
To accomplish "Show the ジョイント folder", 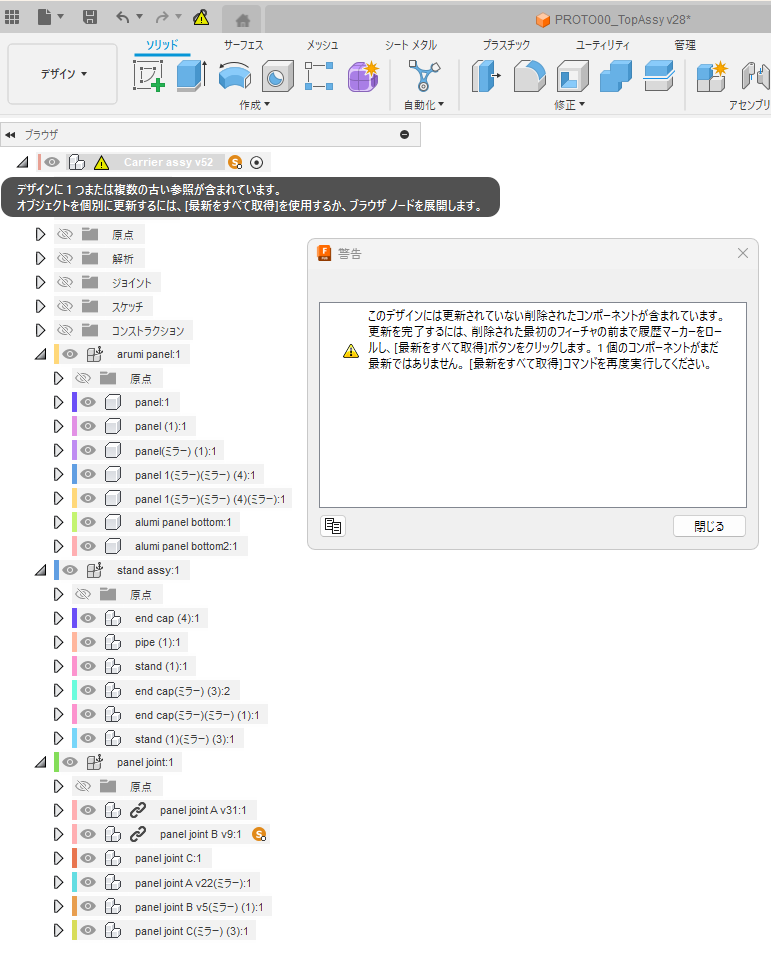I will 65,283.
